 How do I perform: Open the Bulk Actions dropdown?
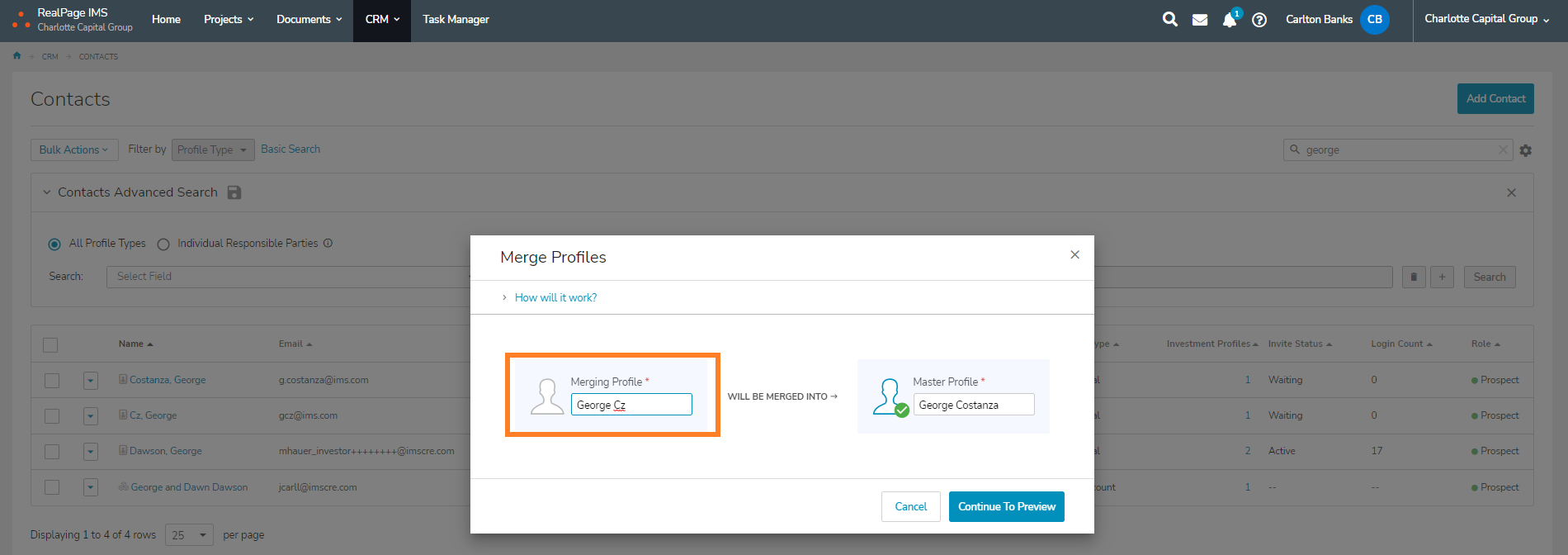pos(74,149)
